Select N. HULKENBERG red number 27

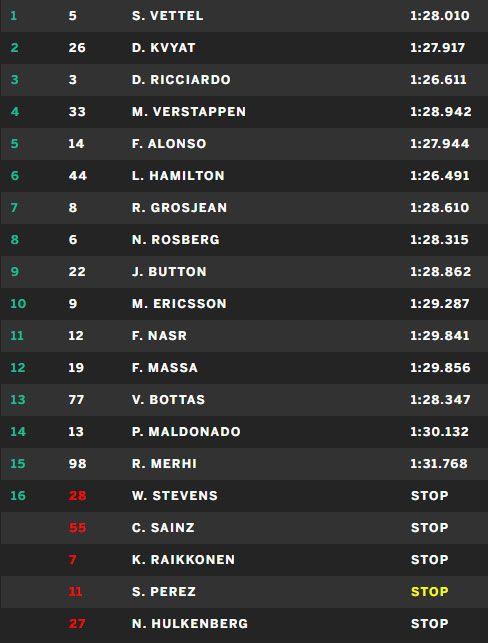click(x=77, y=624)
